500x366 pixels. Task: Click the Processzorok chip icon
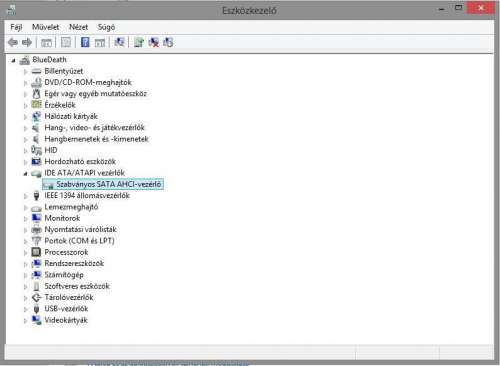36,252
